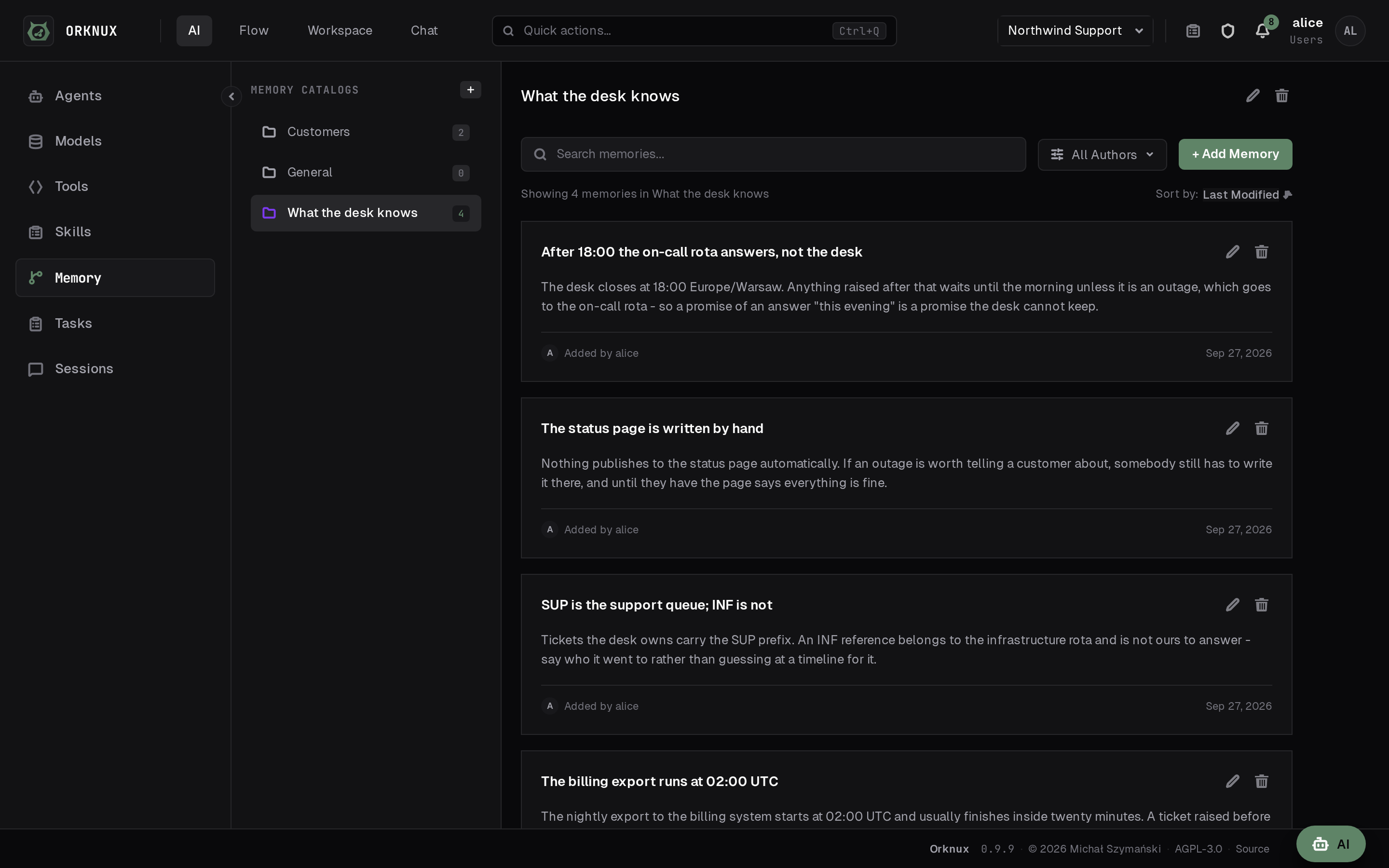The height and width of the screenshot is (868, 1389).
Task: Edit the 'What the desk knows' catalog title
Action: tap(1253, 95)
